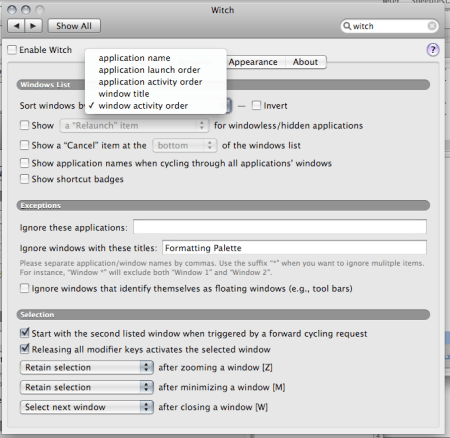This screenshot has height=438, width=450.
Task: Open dropdown for after zooming a window
Action: coord(87,367)
